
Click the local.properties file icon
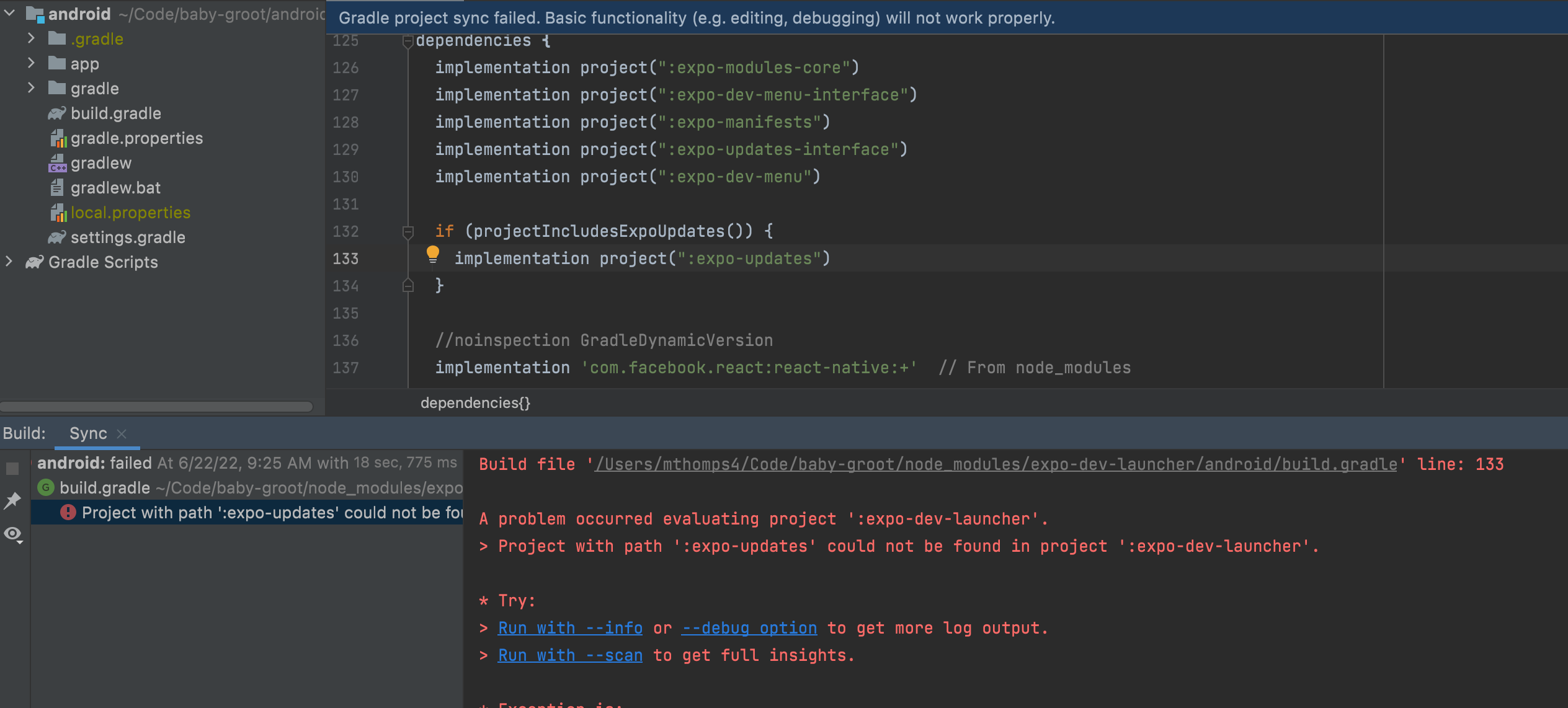pos(60,212)
